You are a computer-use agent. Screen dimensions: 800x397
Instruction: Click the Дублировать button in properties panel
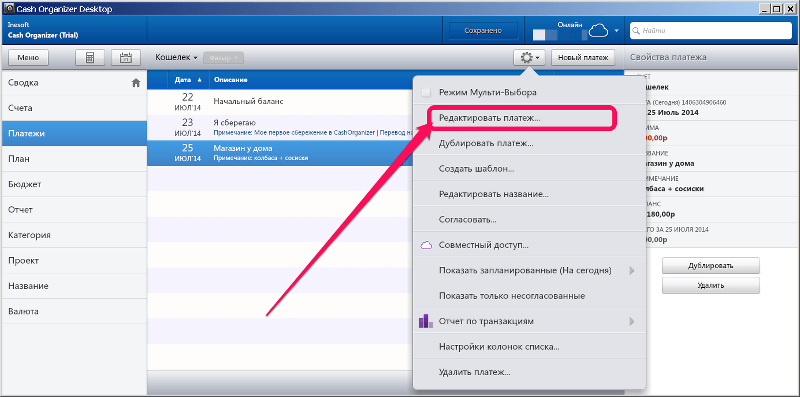click(711, 266)
